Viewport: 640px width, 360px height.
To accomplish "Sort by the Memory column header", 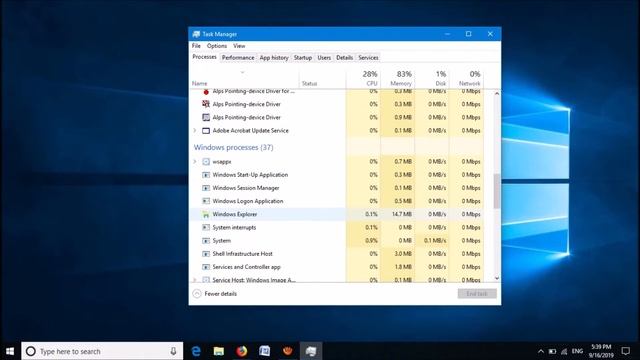I will (x=398, y=78).
